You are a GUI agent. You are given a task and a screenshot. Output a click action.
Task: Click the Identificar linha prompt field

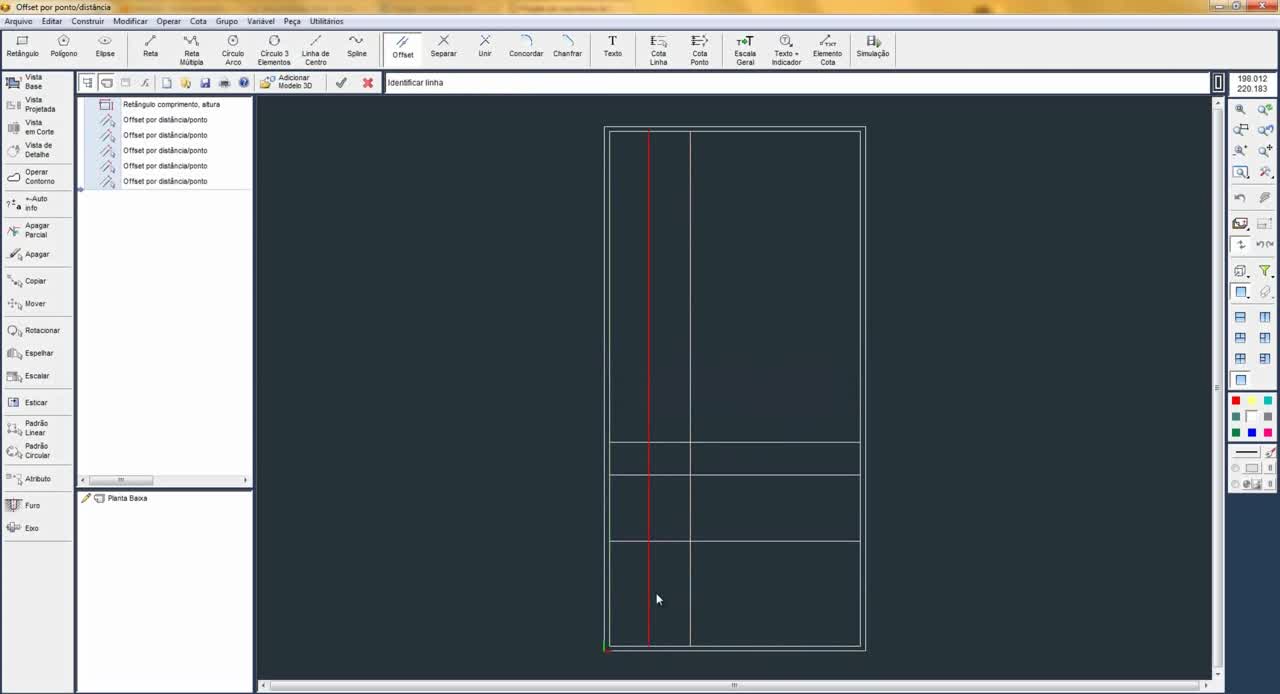pyautogui.click(x=796, y=83)
